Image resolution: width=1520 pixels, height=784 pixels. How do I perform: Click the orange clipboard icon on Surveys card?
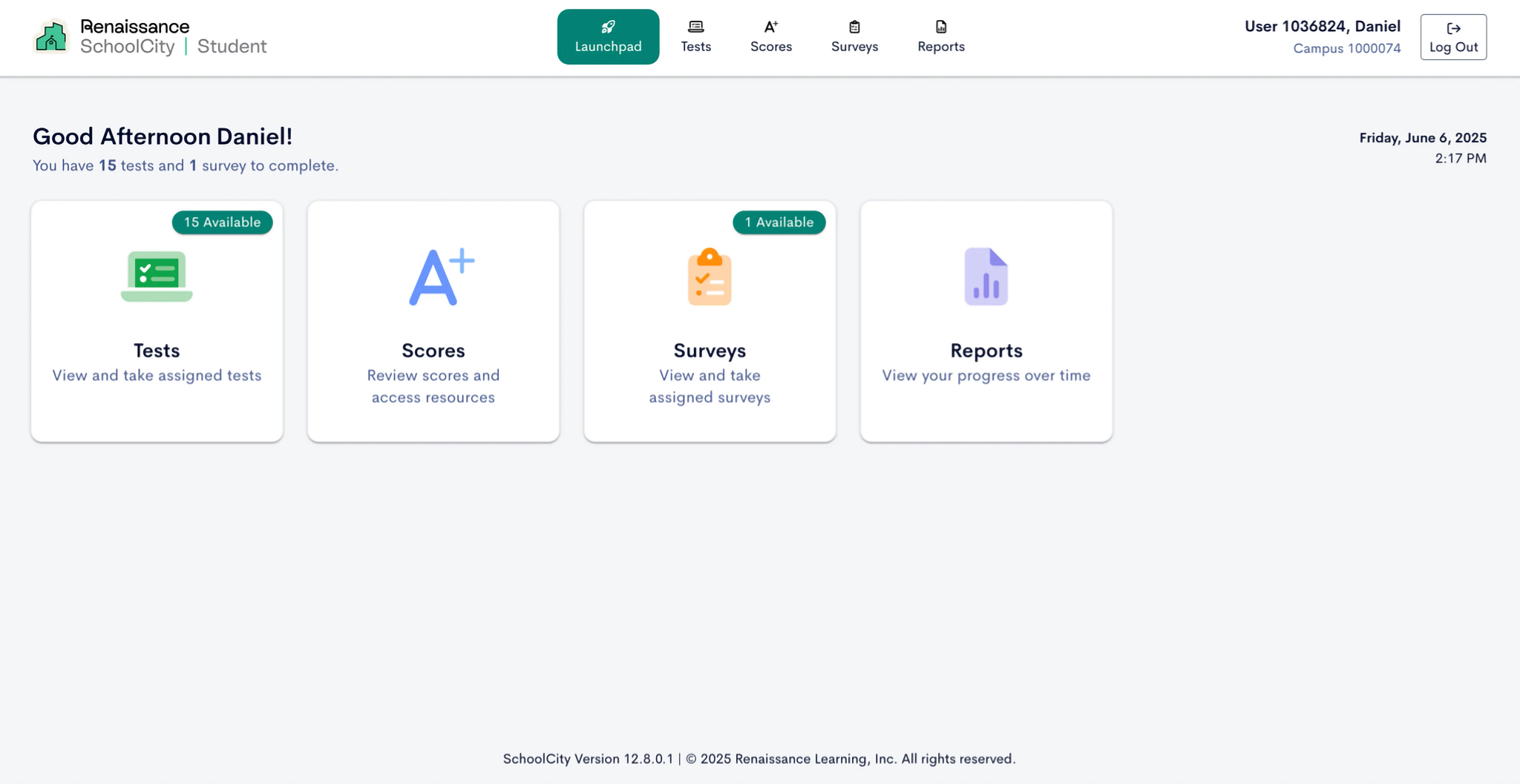point(710,277)
